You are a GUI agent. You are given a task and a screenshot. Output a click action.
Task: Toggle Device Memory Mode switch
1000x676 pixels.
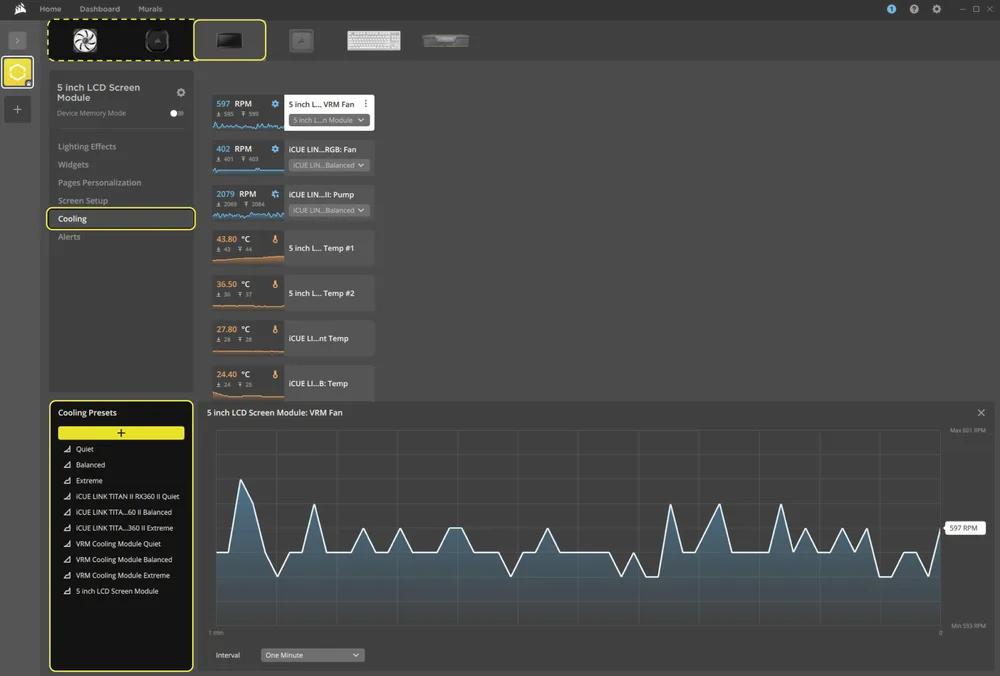(177, 114)
